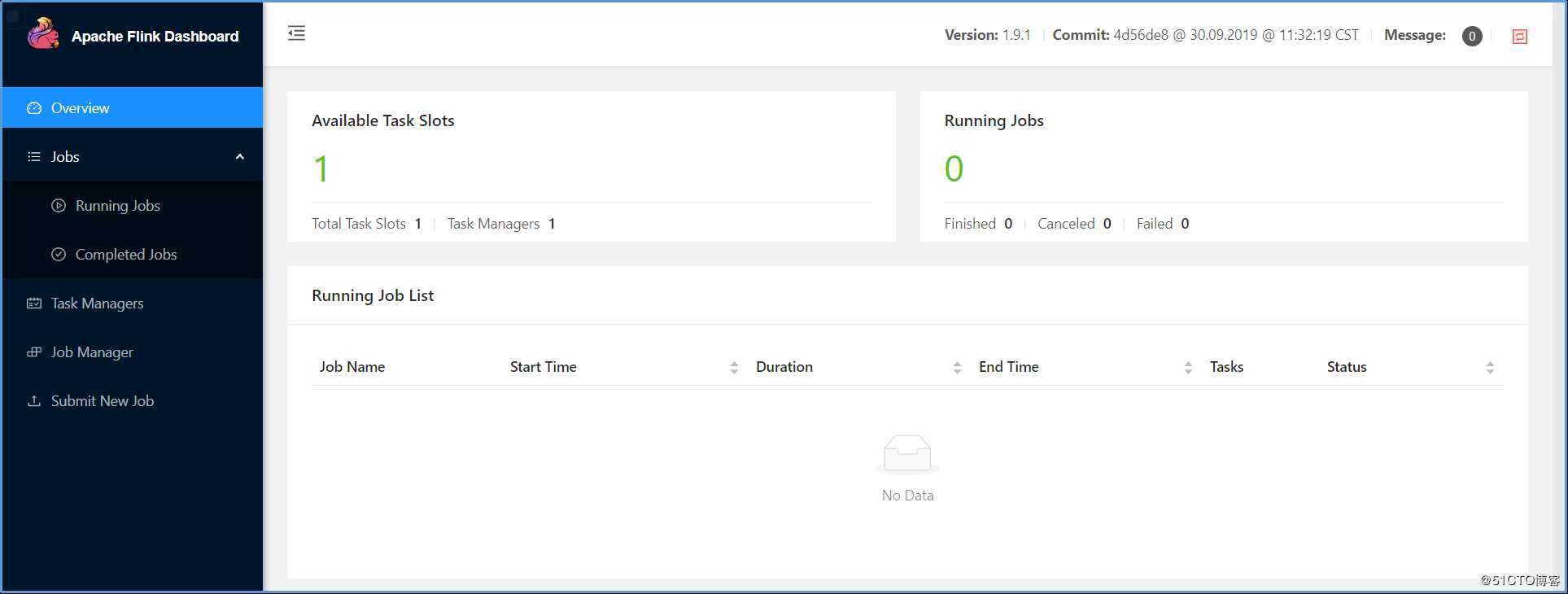Open the Message count badge

click(x=1471, y=36)
